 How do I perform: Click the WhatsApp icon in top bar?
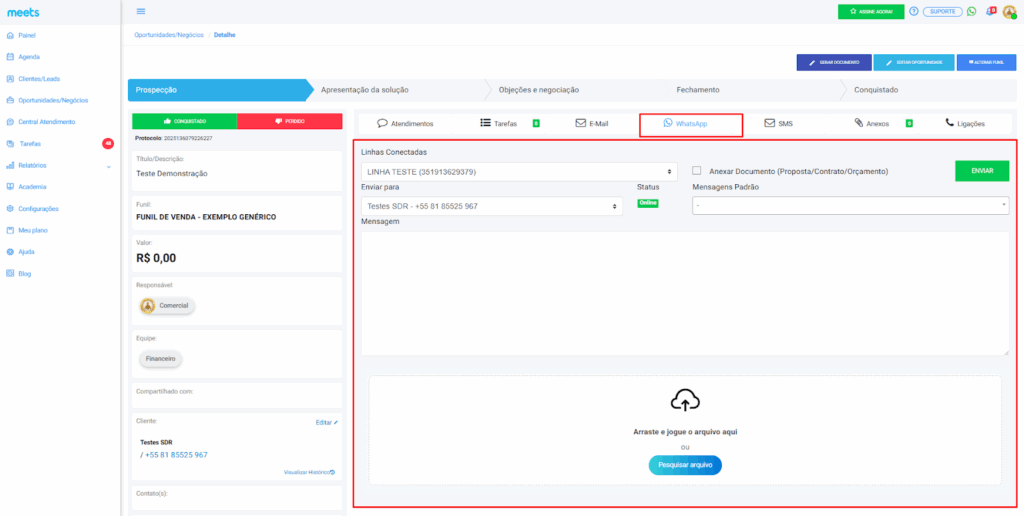click(x=971, y=11)
